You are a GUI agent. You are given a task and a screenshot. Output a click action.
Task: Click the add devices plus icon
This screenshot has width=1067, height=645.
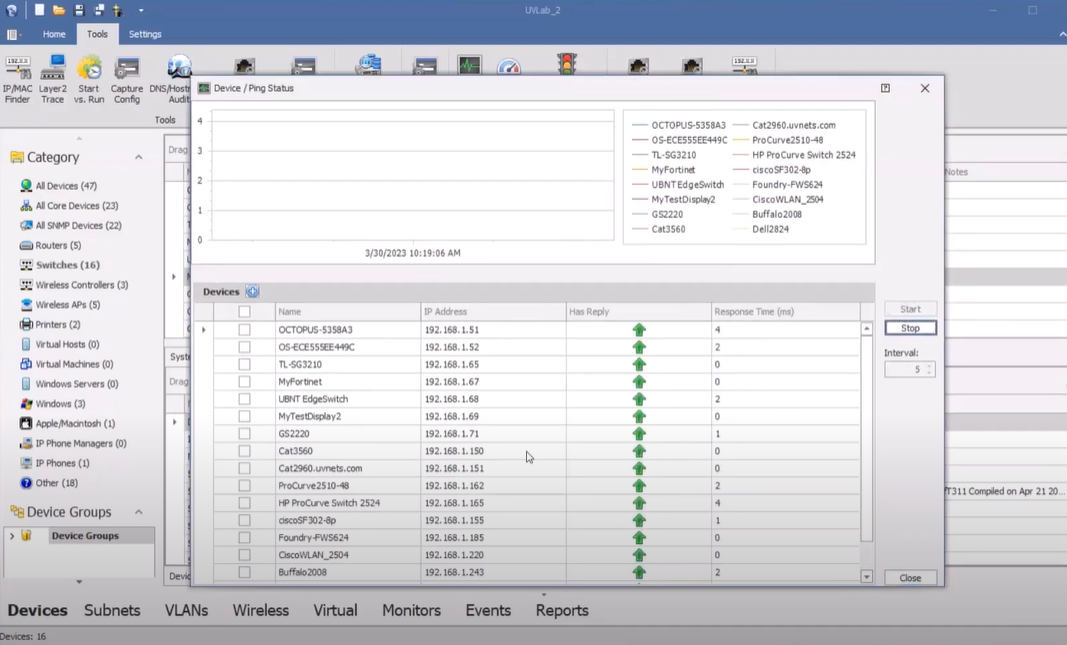[x=252, y=291]
